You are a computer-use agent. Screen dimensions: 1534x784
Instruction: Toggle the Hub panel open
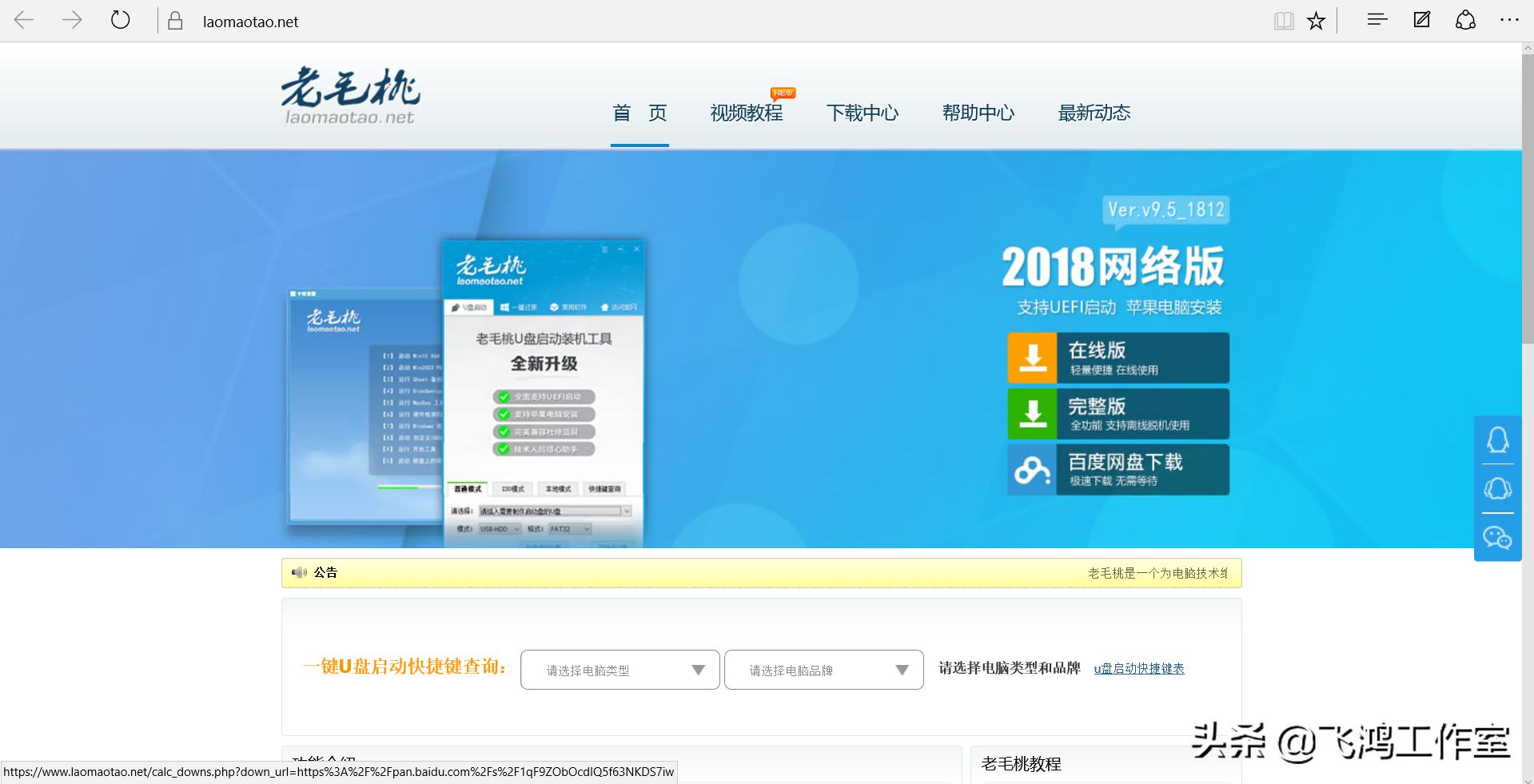pyautogui.click(x=1376, y=20)
